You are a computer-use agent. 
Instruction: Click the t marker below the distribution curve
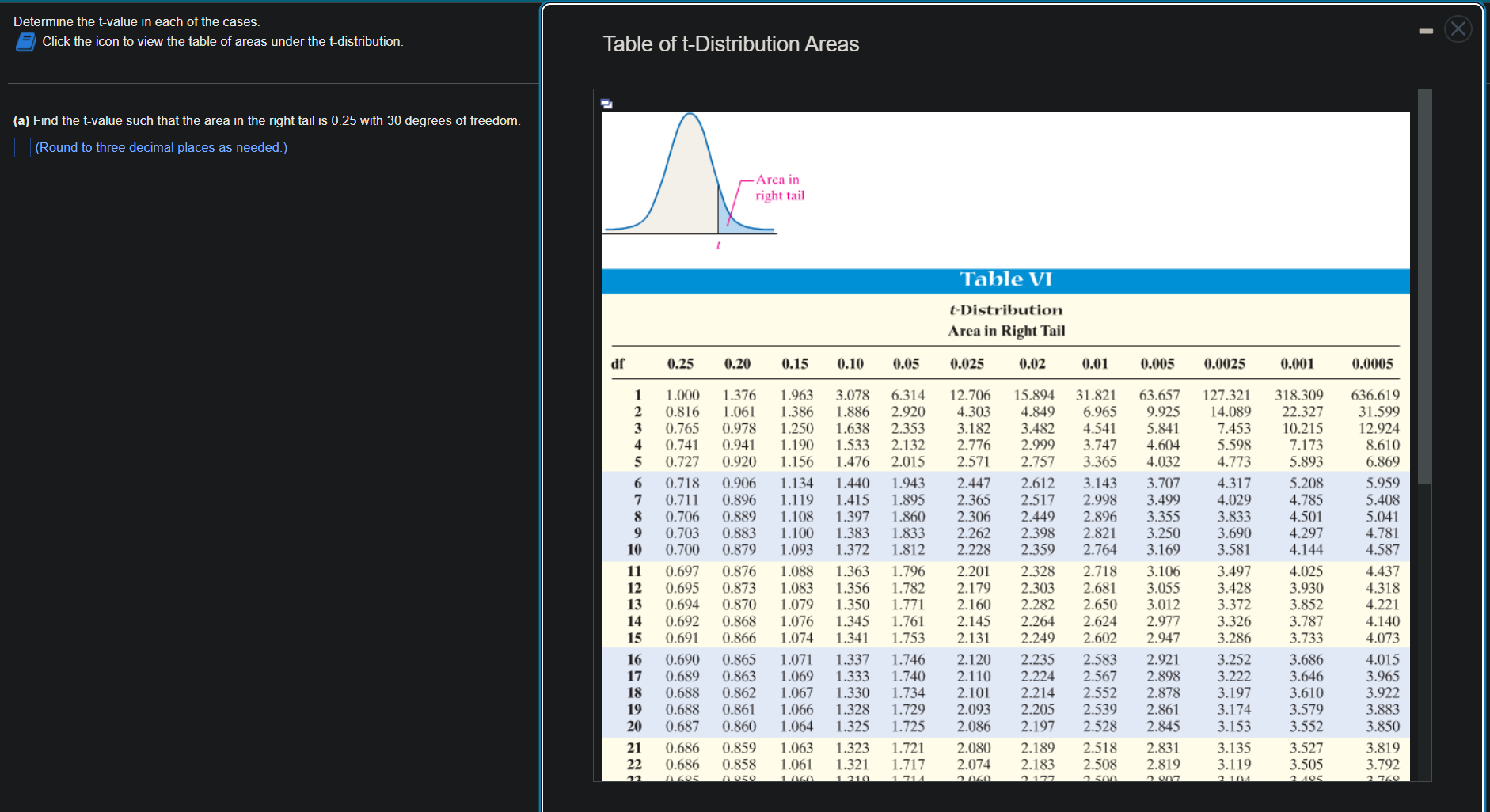[x=718, y=245]
